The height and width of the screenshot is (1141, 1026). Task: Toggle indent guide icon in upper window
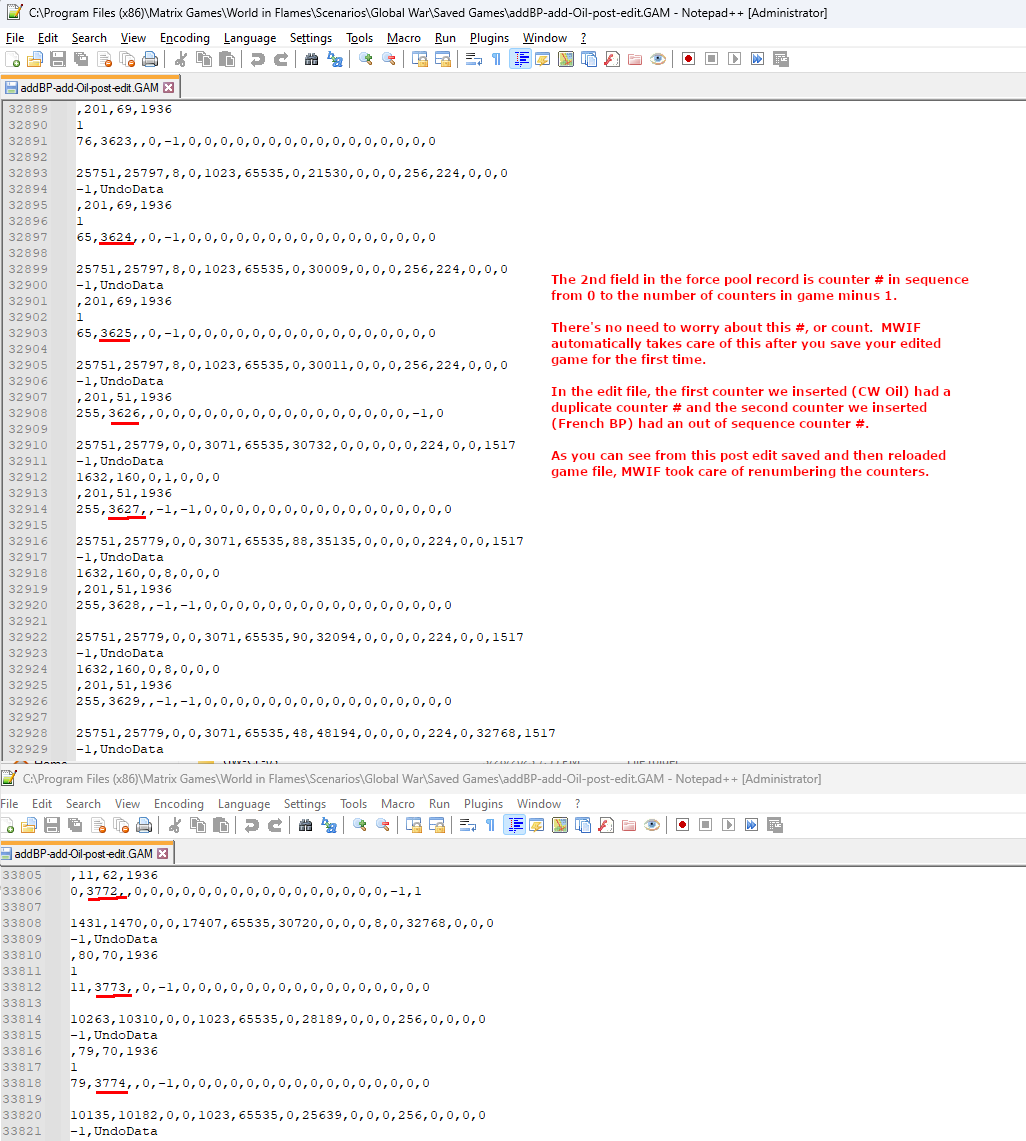click(521, 60)
